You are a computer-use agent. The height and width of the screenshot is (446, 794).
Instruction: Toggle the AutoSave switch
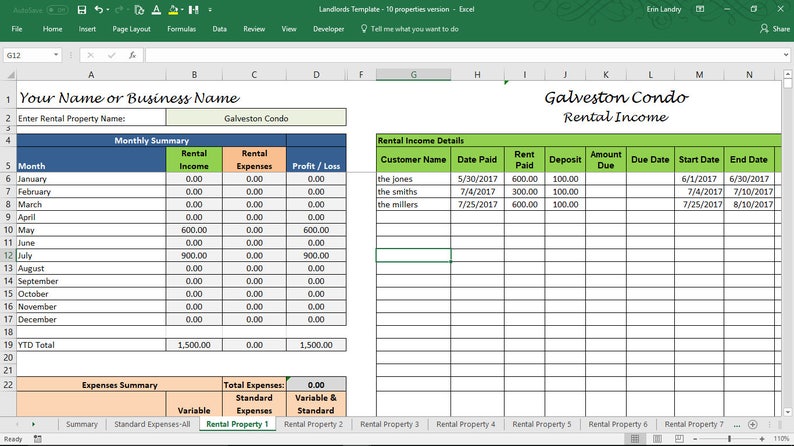tap(57, 10)
